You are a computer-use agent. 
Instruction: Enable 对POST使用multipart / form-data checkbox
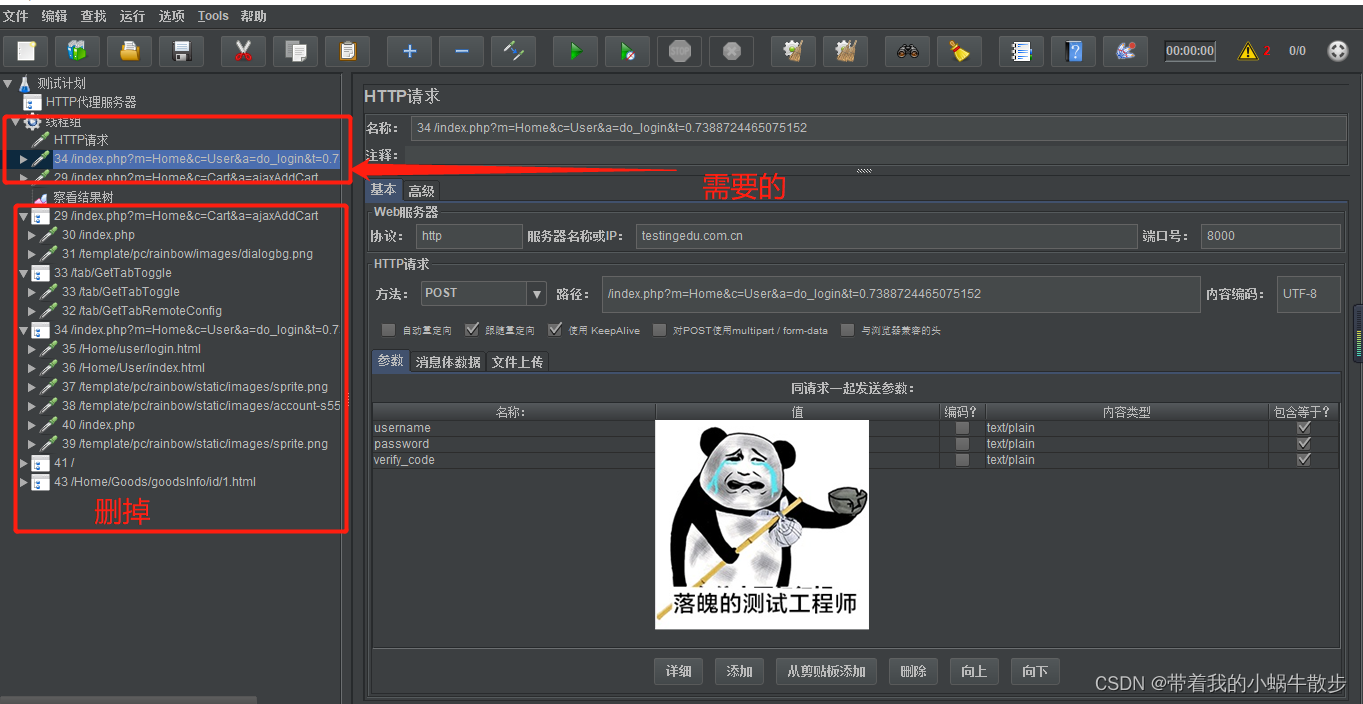point(659,330)
